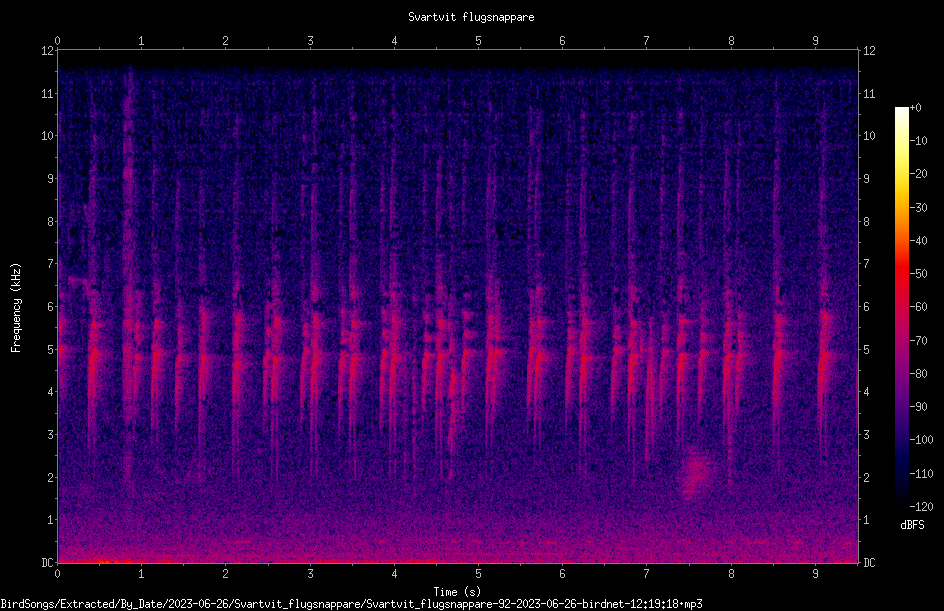The height and width of the screenshot is (611, 944).
Task: Click the '5' tick on top time axis
Action: click(x=479, y=40)
